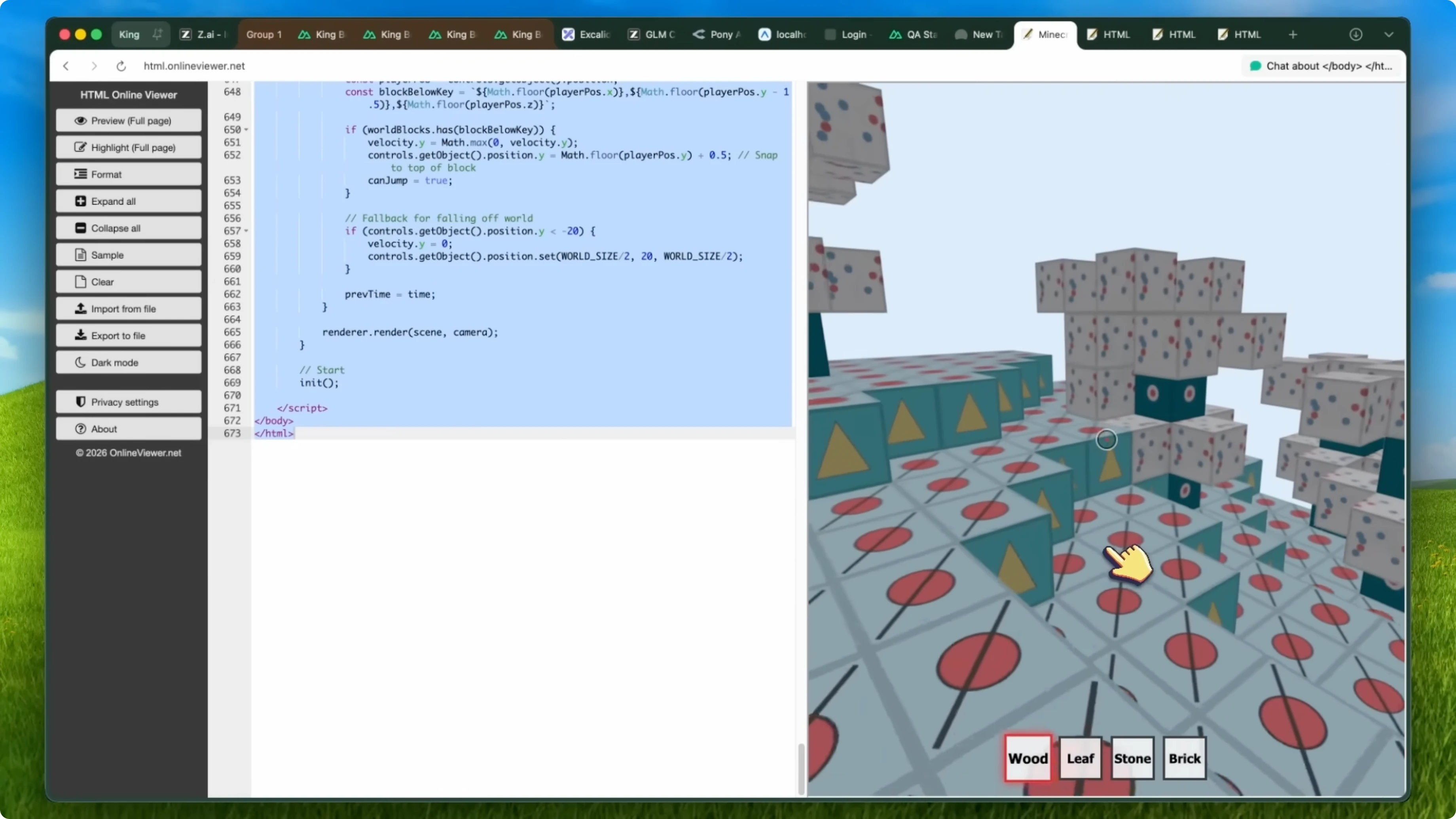Viewport: 1456px width, 819px height.
Task: Toggle Highlight (Full page)
Action: pyautogui.click(x=128, y=147)
